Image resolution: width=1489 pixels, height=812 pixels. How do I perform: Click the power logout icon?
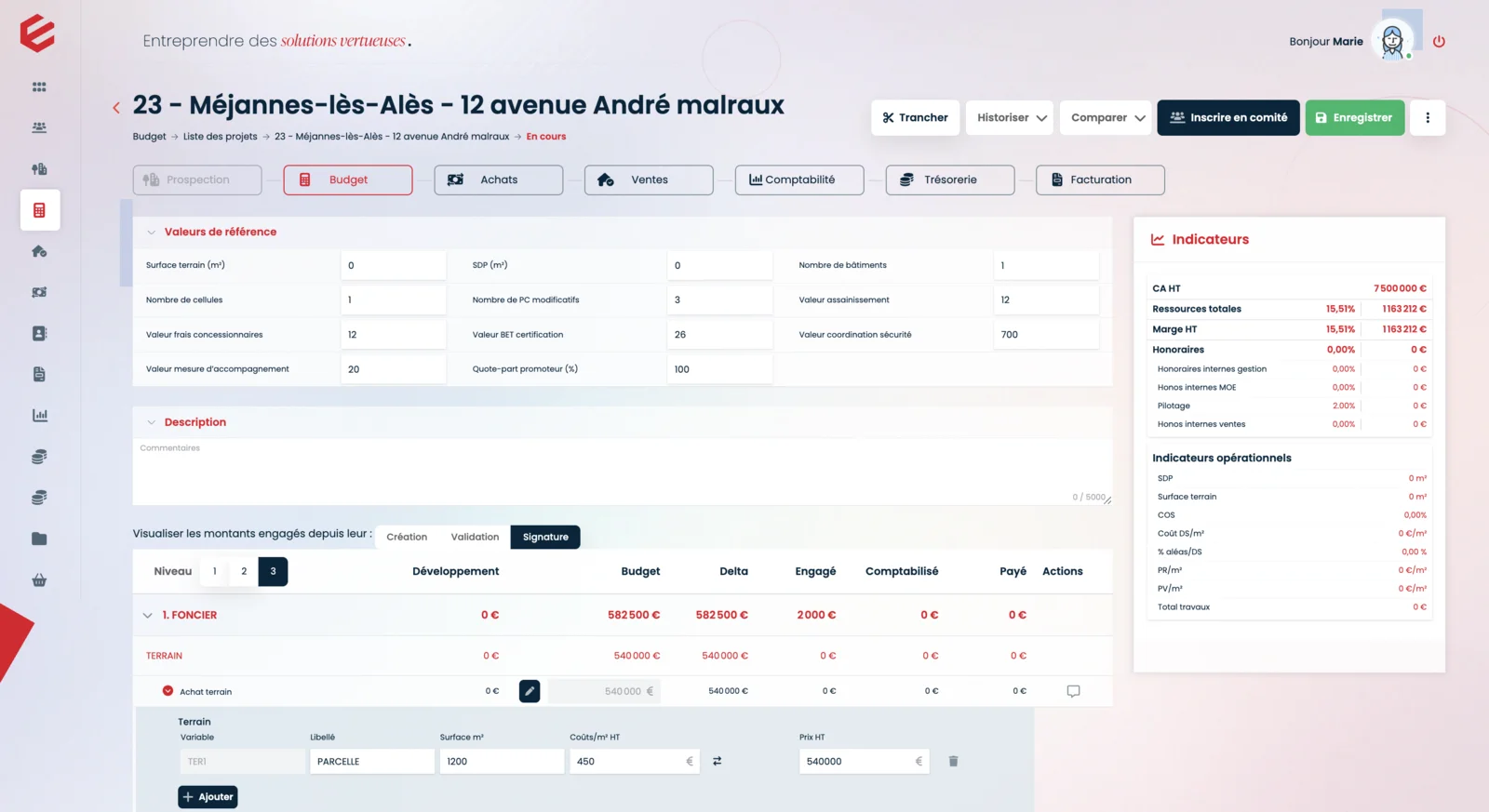(1439, 42)
